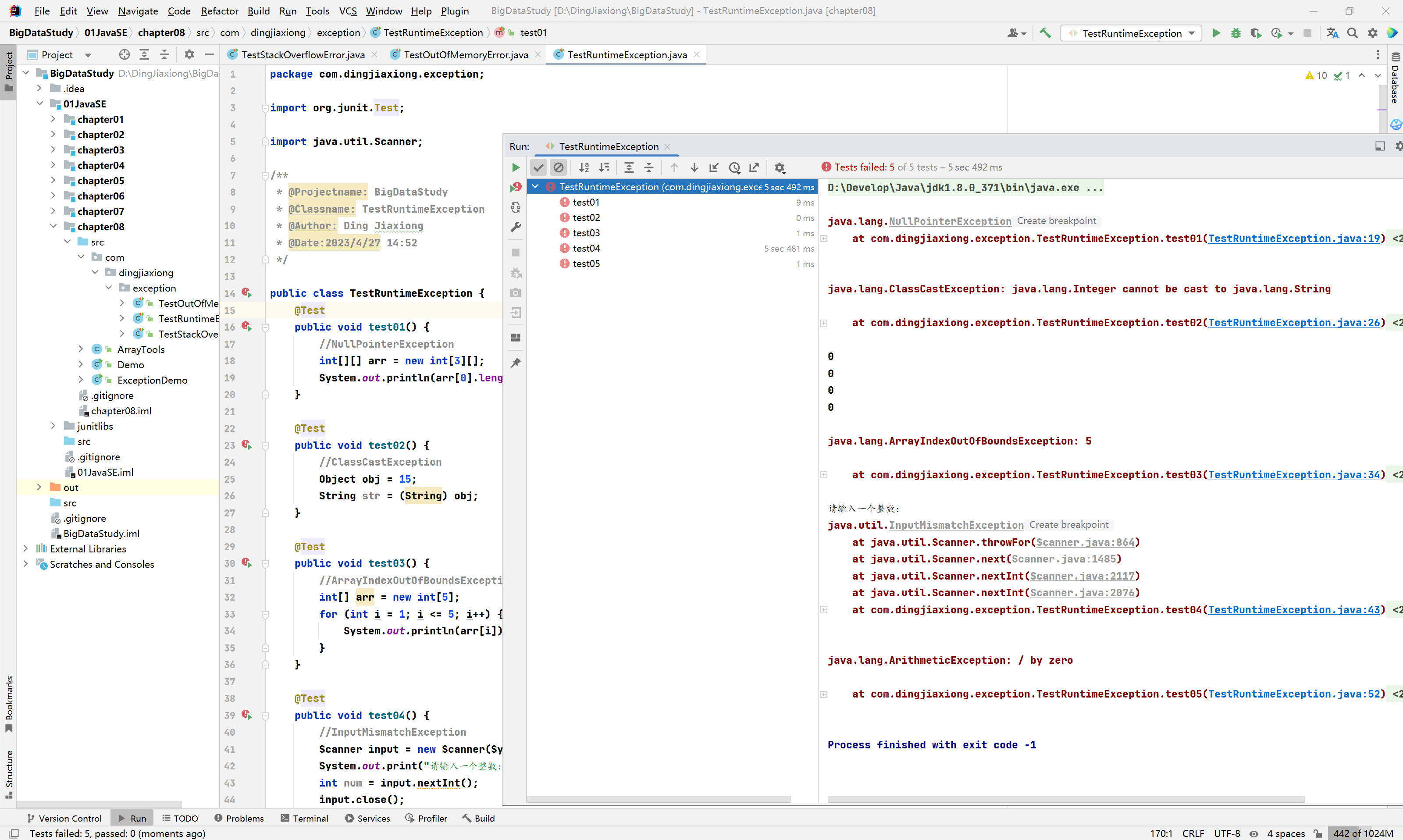Toggle show passed tests checkmark button
Image resolution: width=1403 pixels, height=840 pixels.
click(538, 167)
